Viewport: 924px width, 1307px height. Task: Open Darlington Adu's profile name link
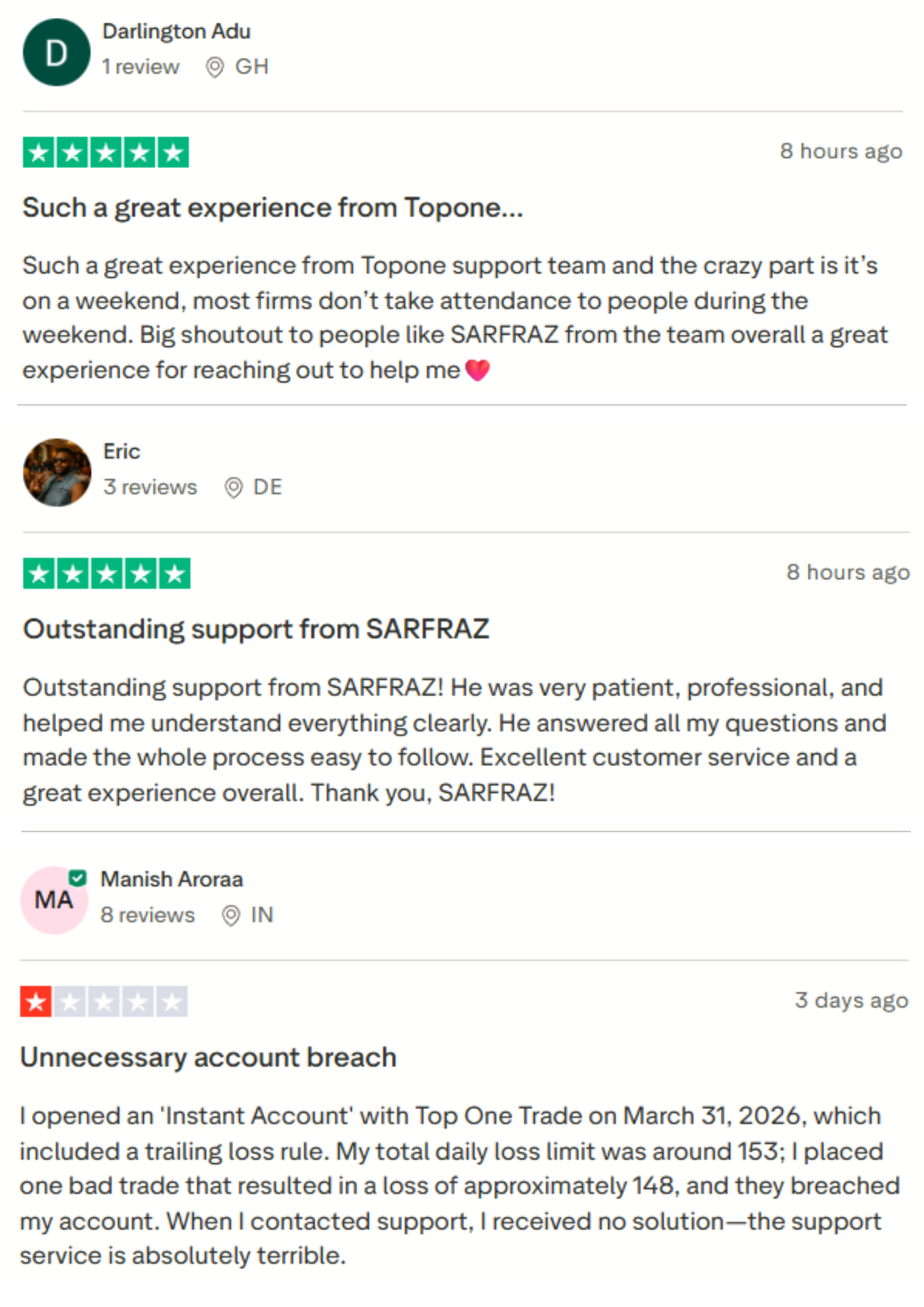tap(176, 31)
